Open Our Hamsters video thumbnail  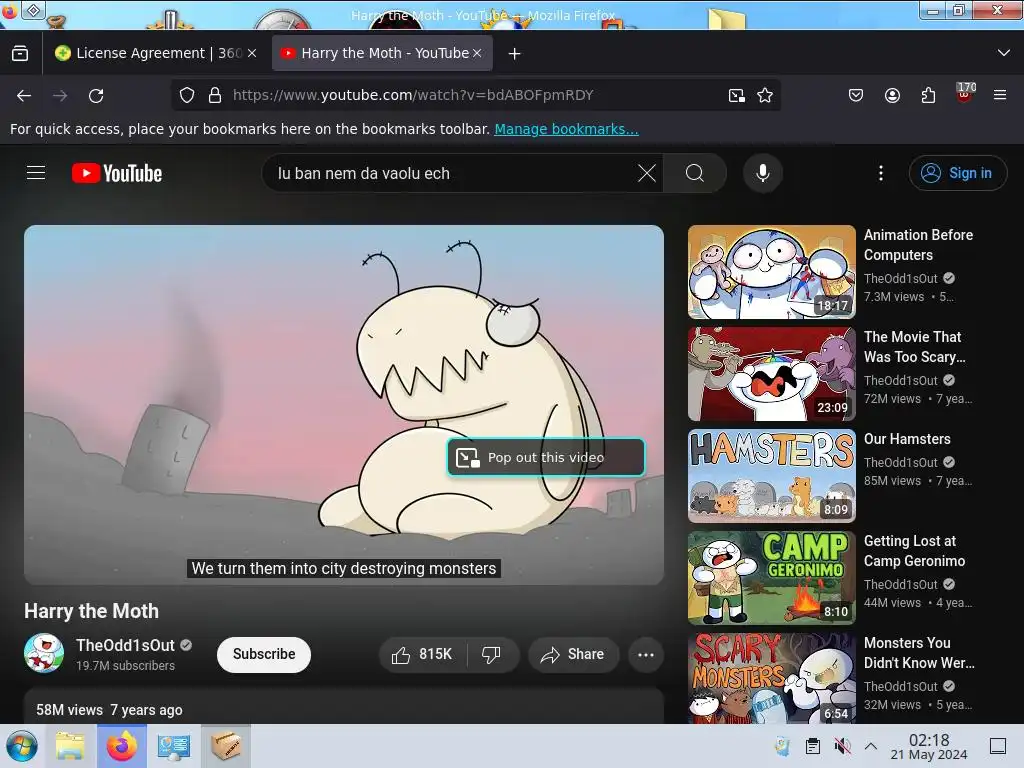pyautogui.click(x=771, y=476)
